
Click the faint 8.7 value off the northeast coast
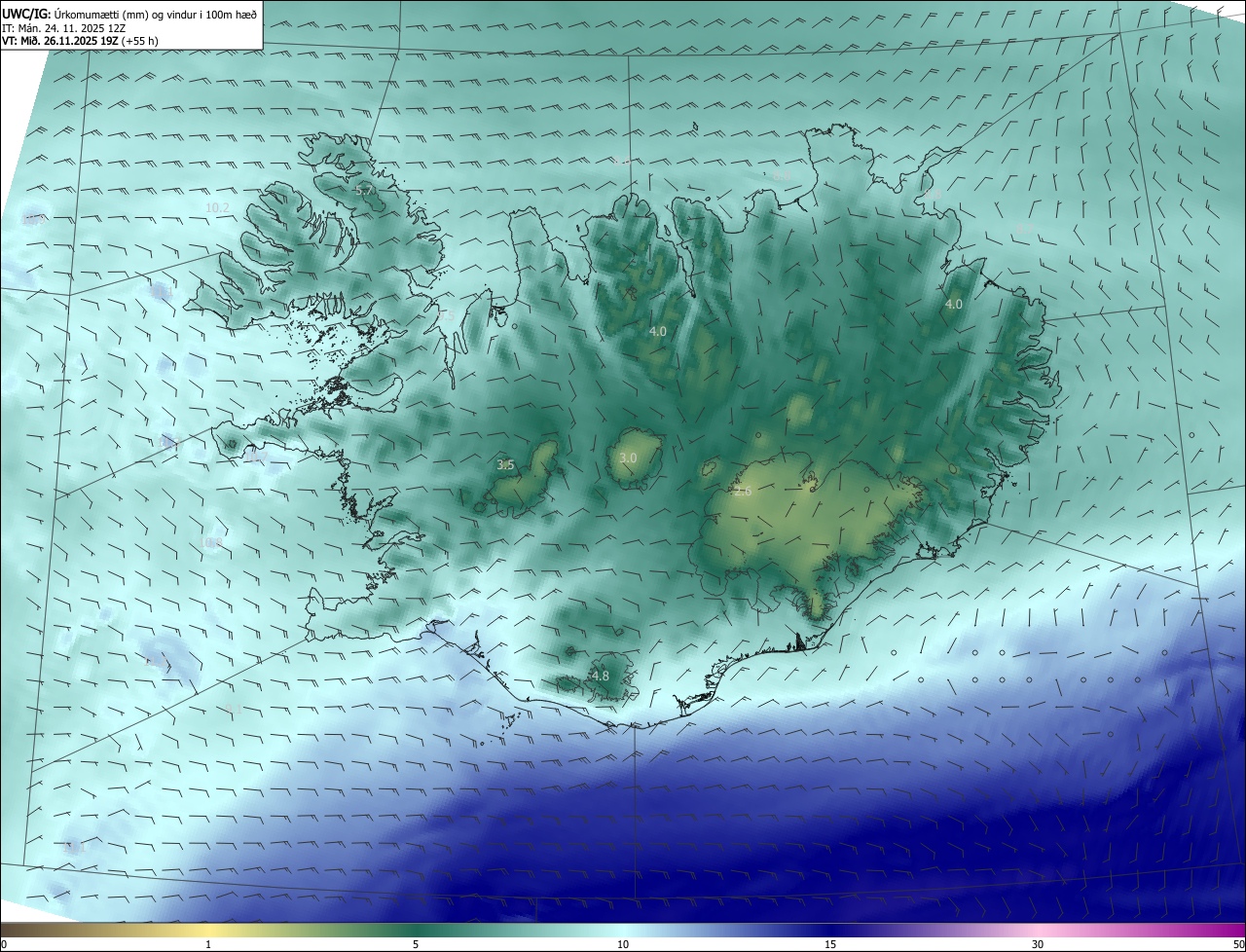pos(1024,229)
